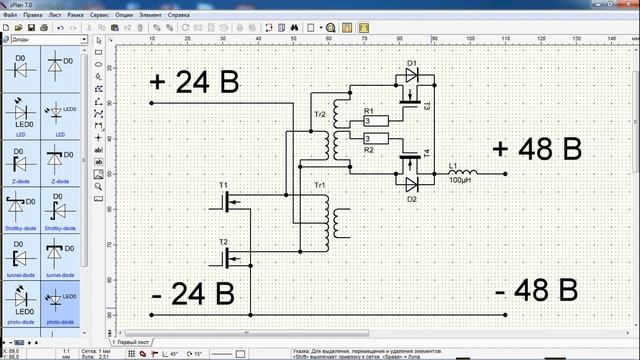The height and width of the screenshot is (360, 640).
Task: Select the Bezier curve tool
Action: 98,113
